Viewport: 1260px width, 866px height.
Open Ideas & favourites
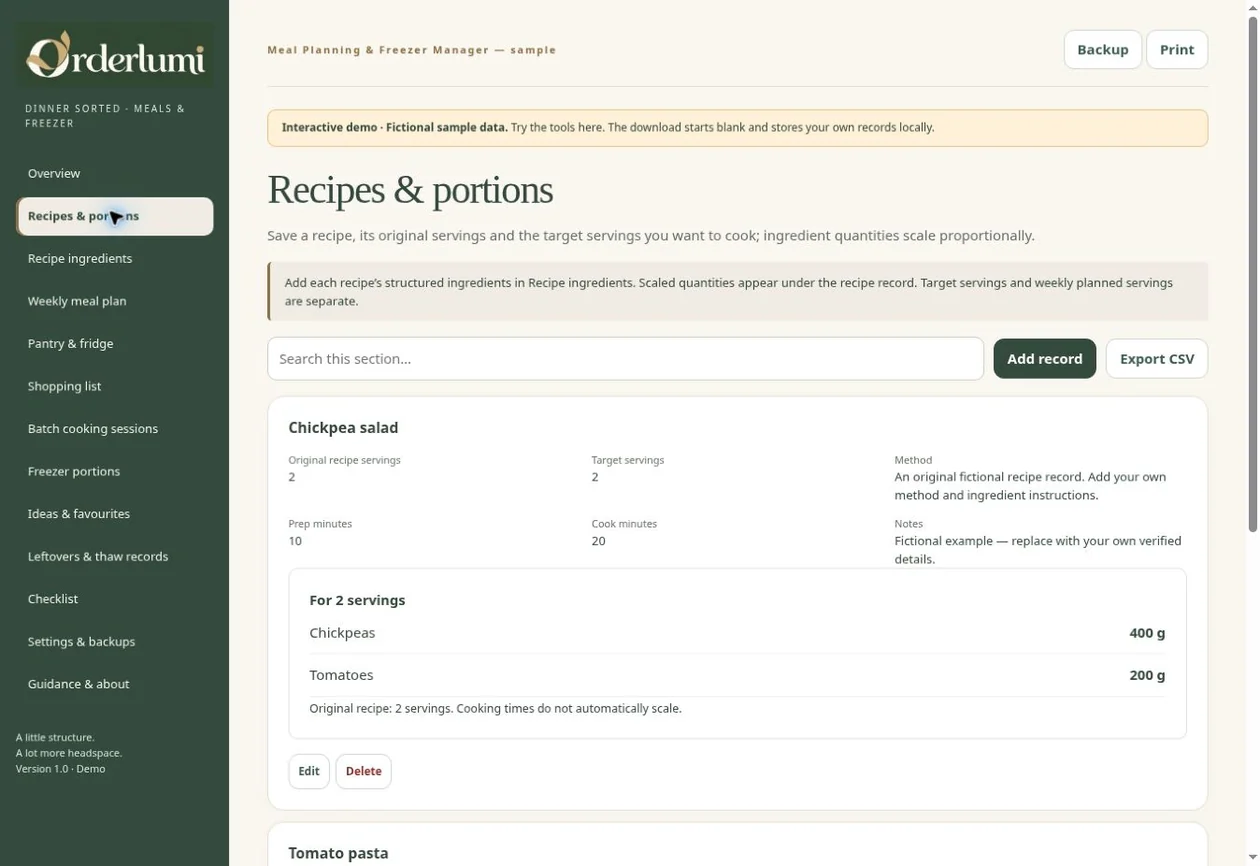click(115, 514)
